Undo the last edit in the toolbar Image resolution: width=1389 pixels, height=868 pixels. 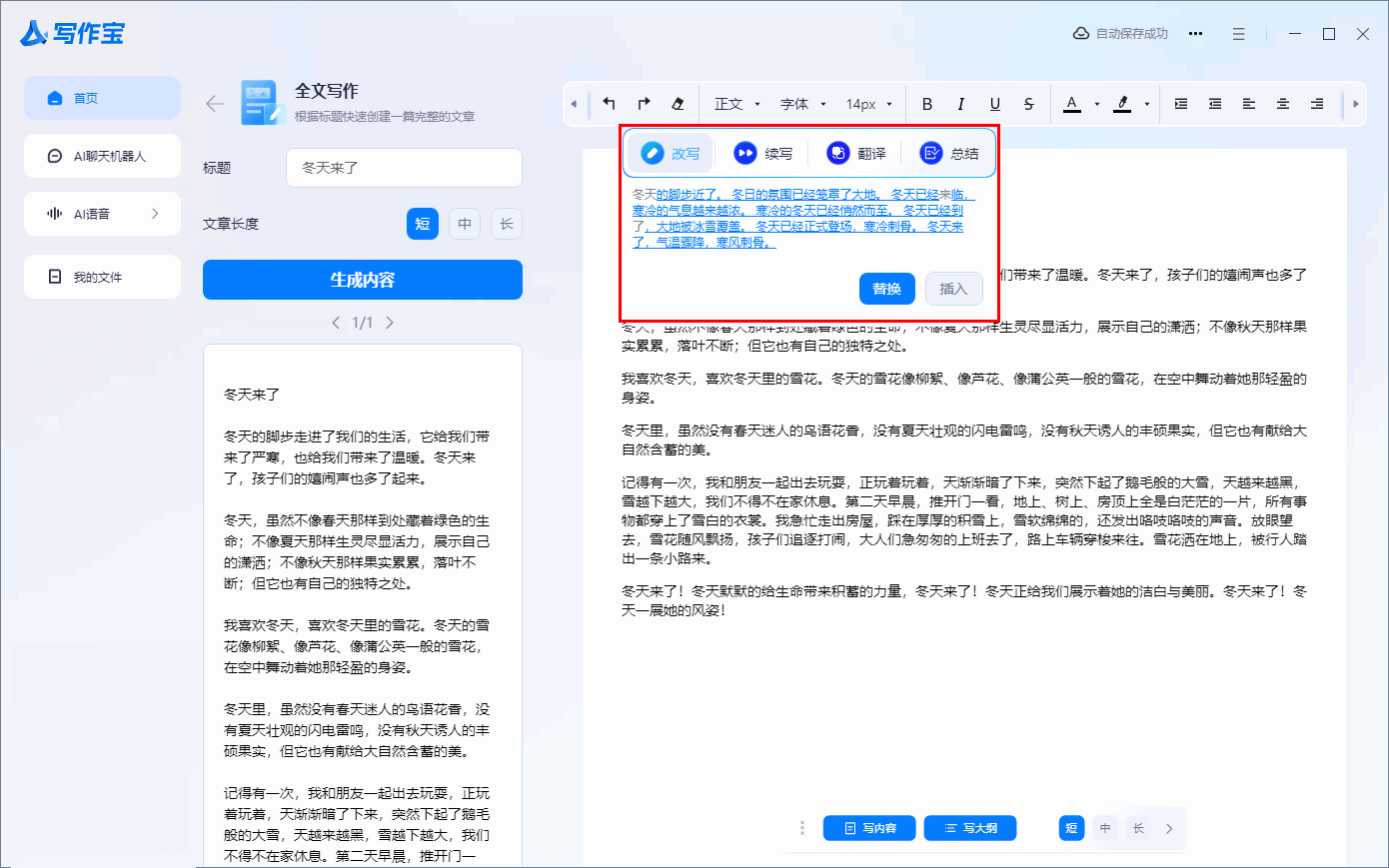point(609,104)
